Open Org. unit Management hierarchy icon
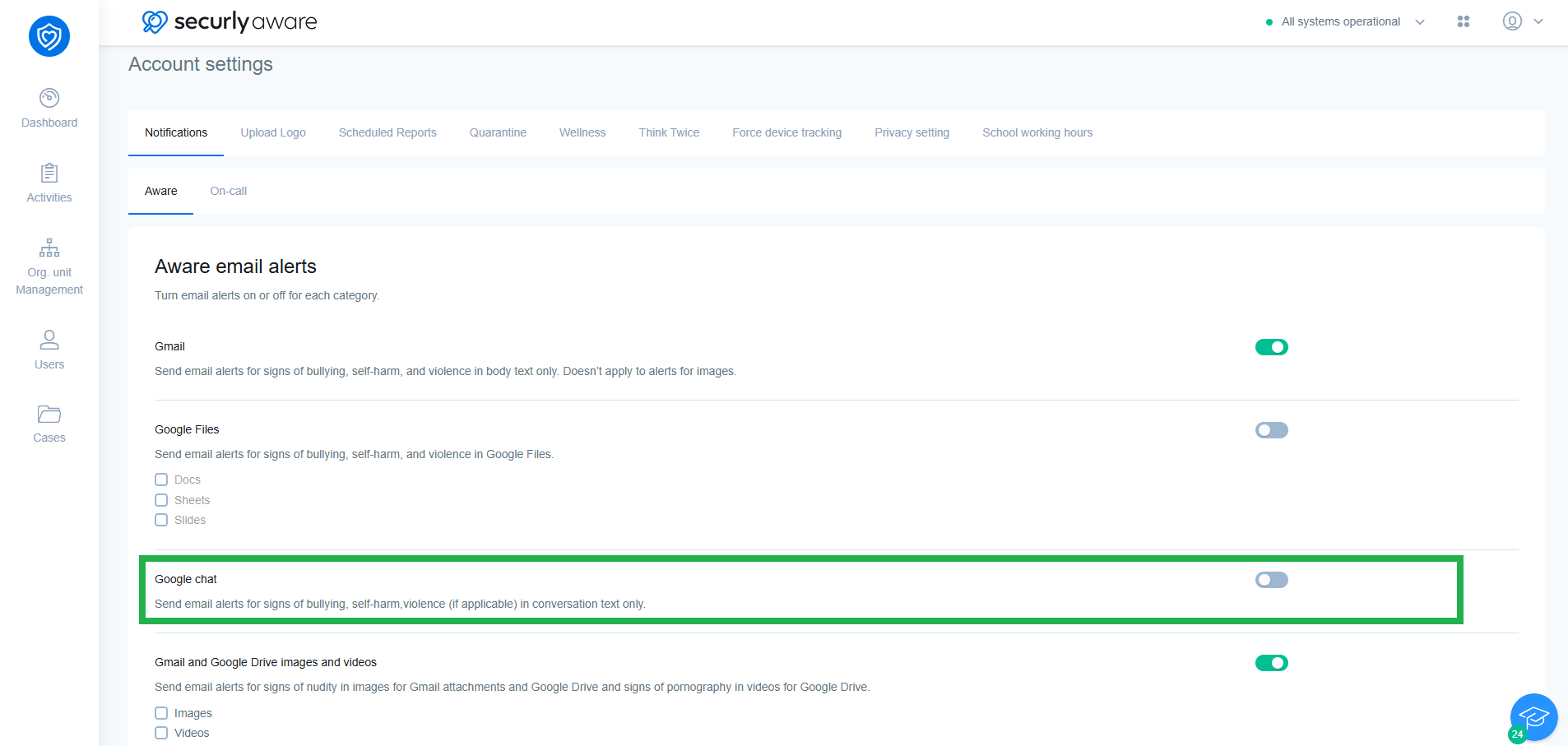 tap(49, 248)
